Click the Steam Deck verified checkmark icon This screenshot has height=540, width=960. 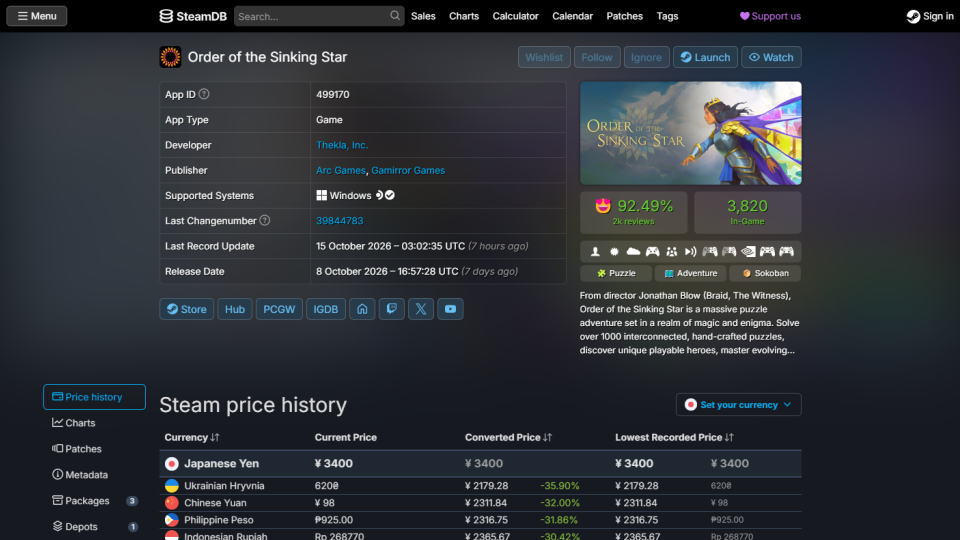(x=390, y=195)
